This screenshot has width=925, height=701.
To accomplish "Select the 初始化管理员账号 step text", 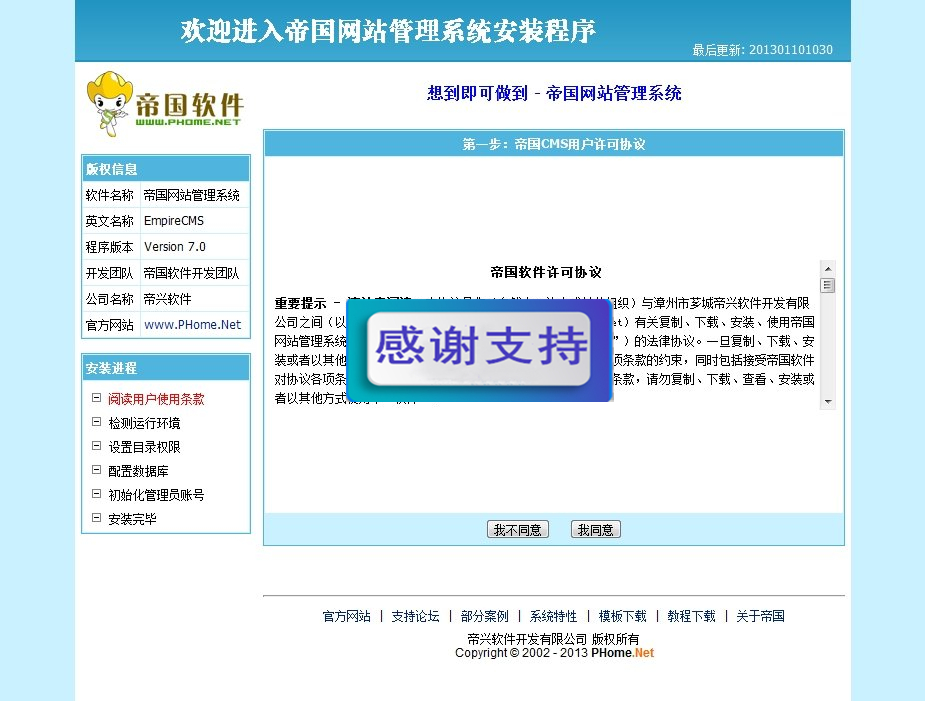I will point(156,495).
